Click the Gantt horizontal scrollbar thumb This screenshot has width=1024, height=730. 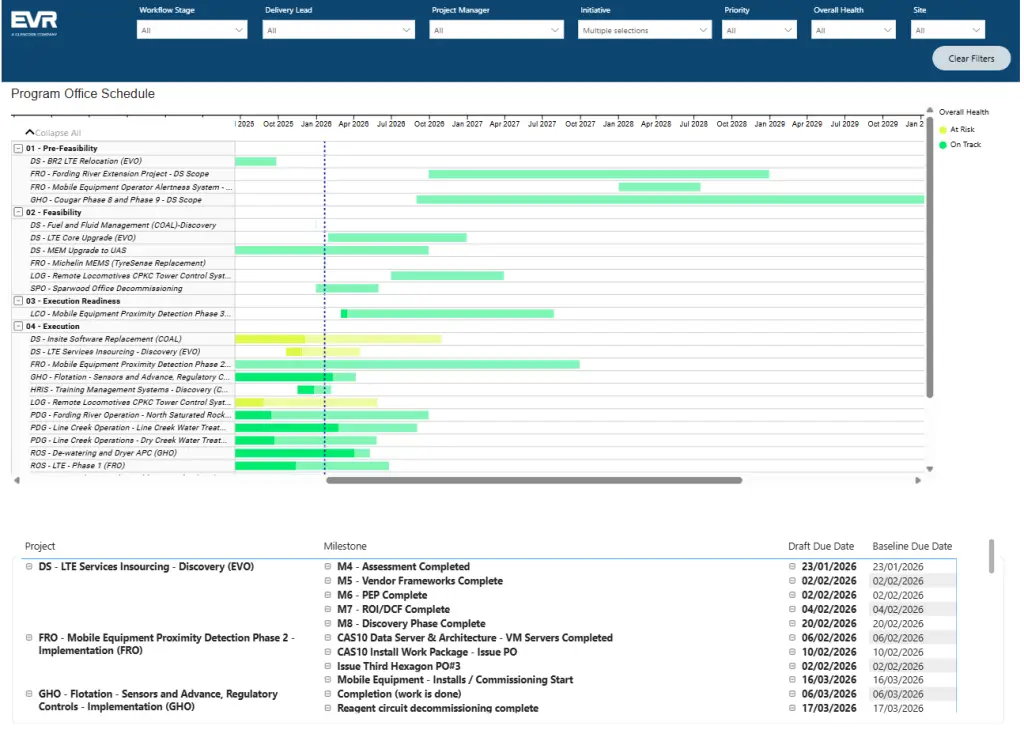pos(533,481)
